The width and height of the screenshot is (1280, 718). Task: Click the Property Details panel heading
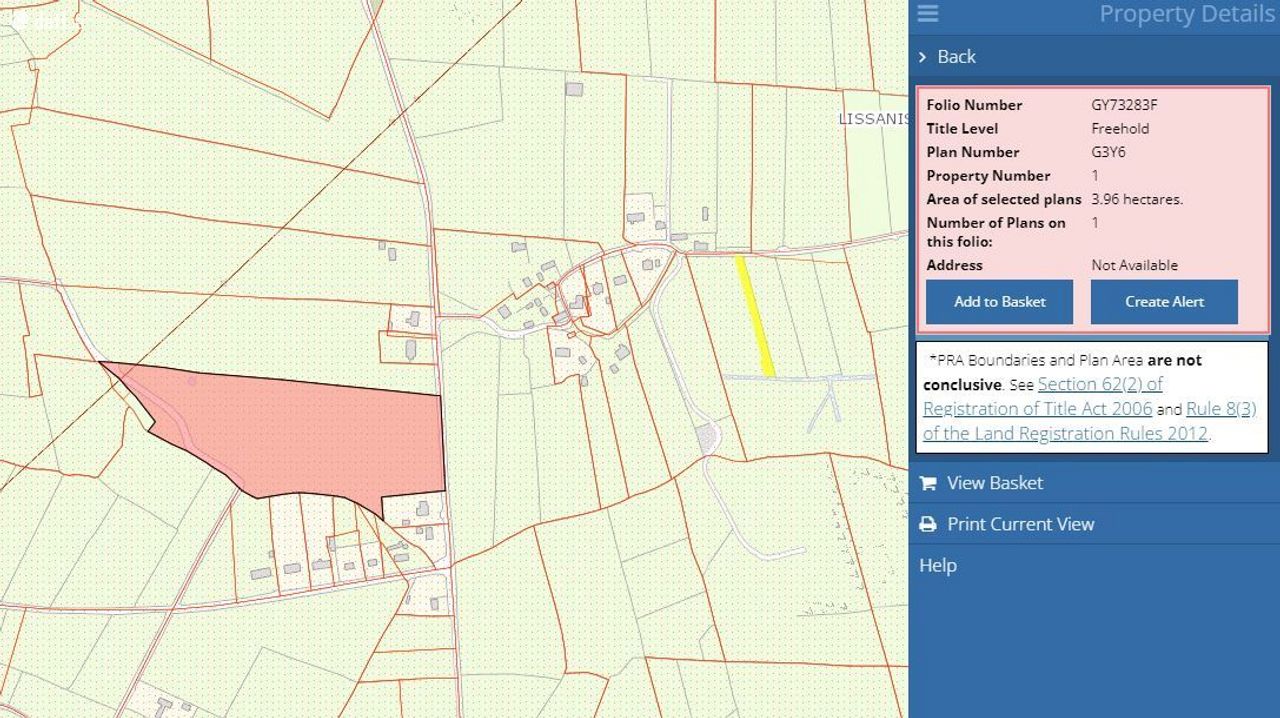pos(1186,14)
